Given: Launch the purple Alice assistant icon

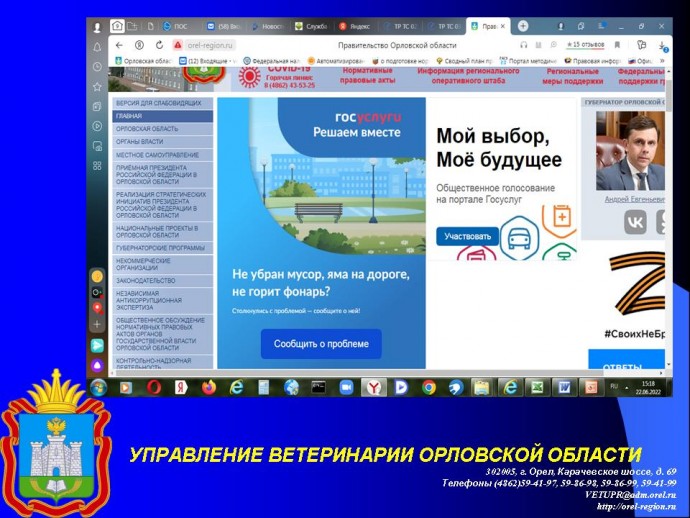Looking at the screenshot, I should [97, 365].
